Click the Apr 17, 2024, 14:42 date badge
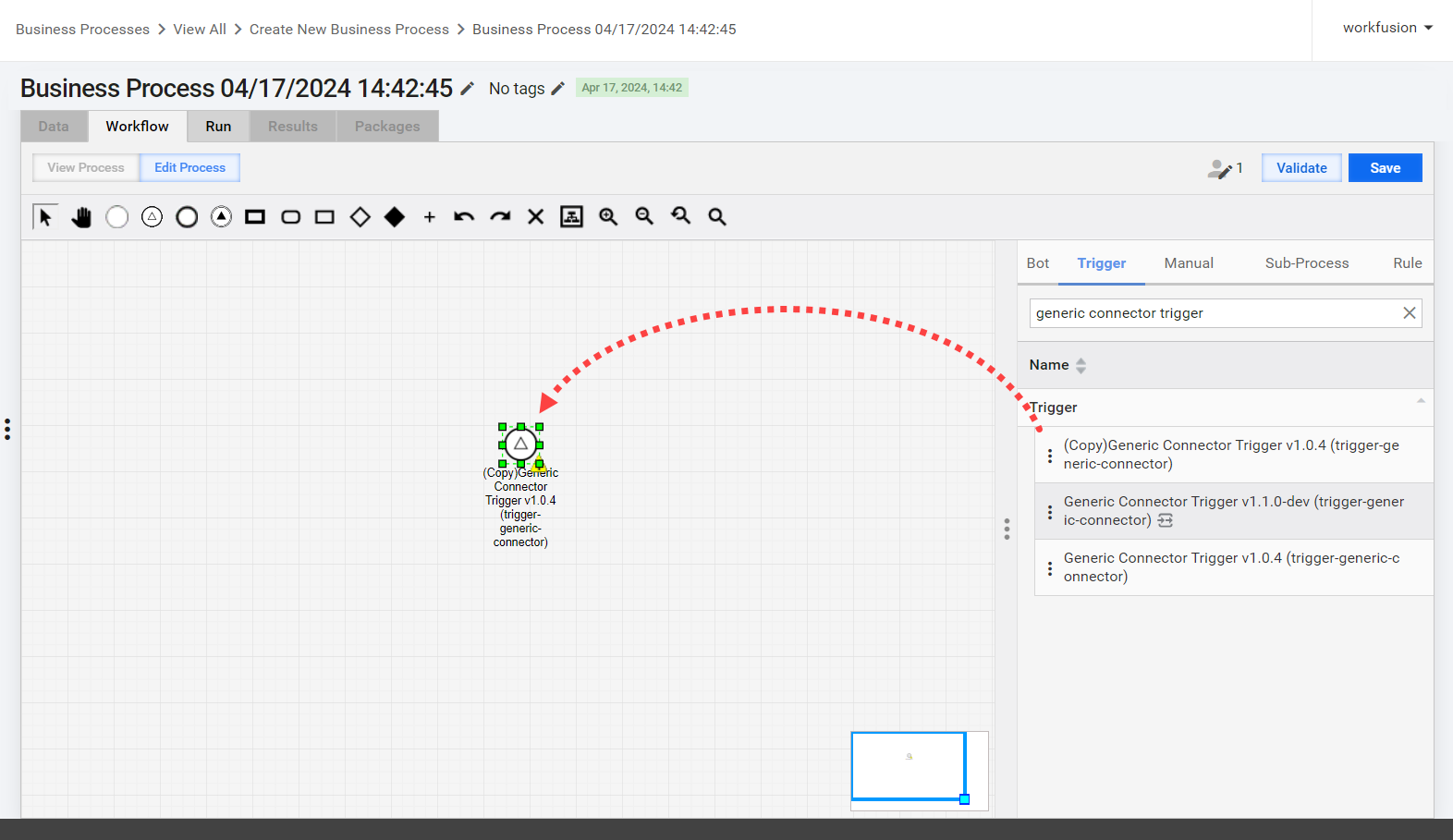The image size is (1453, 840). (x=632, y=88)
